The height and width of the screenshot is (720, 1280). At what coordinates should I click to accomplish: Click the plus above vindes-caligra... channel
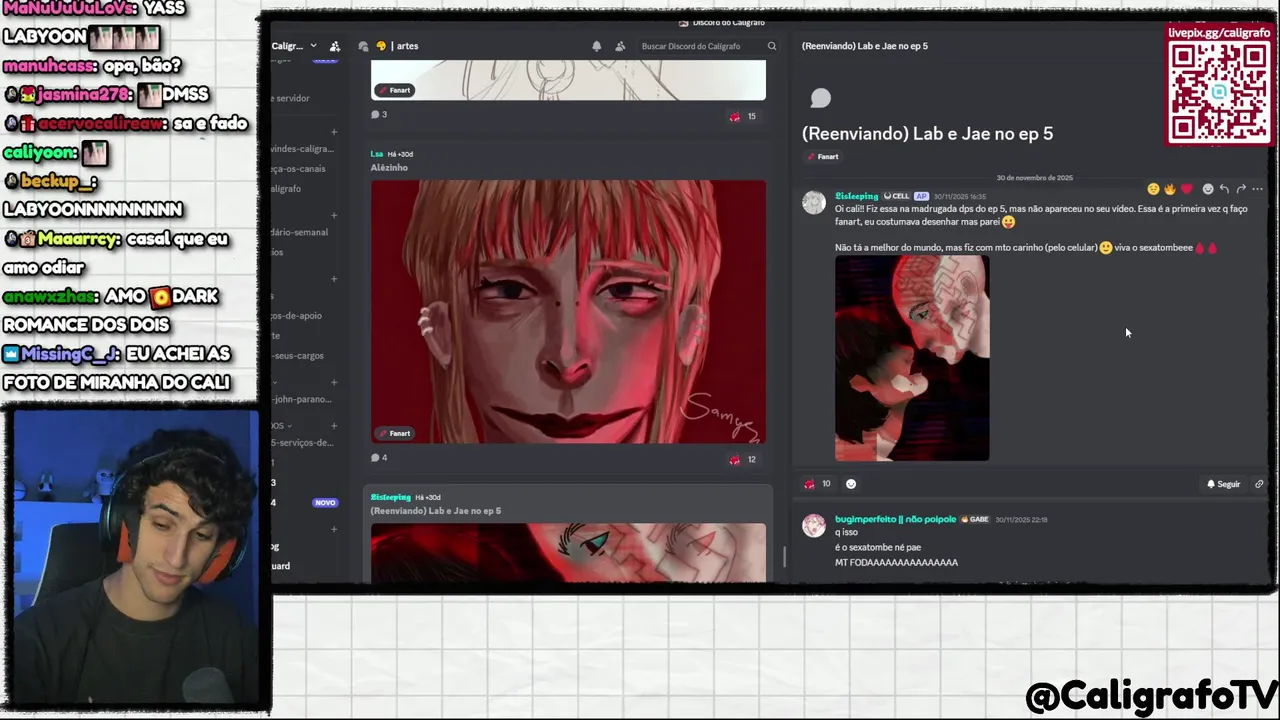[334, 131]
